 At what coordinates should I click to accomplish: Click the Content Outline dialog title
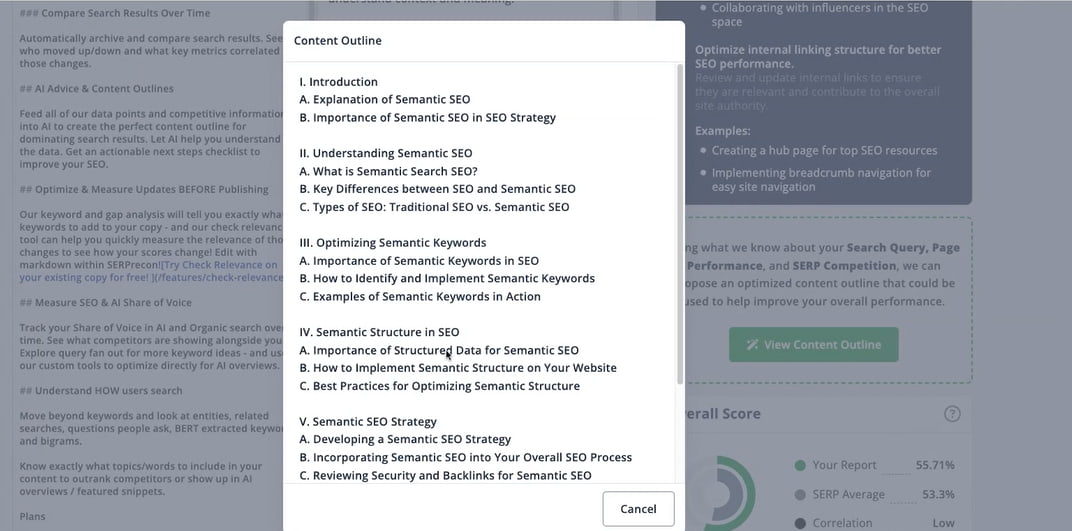tap(337, 41)
